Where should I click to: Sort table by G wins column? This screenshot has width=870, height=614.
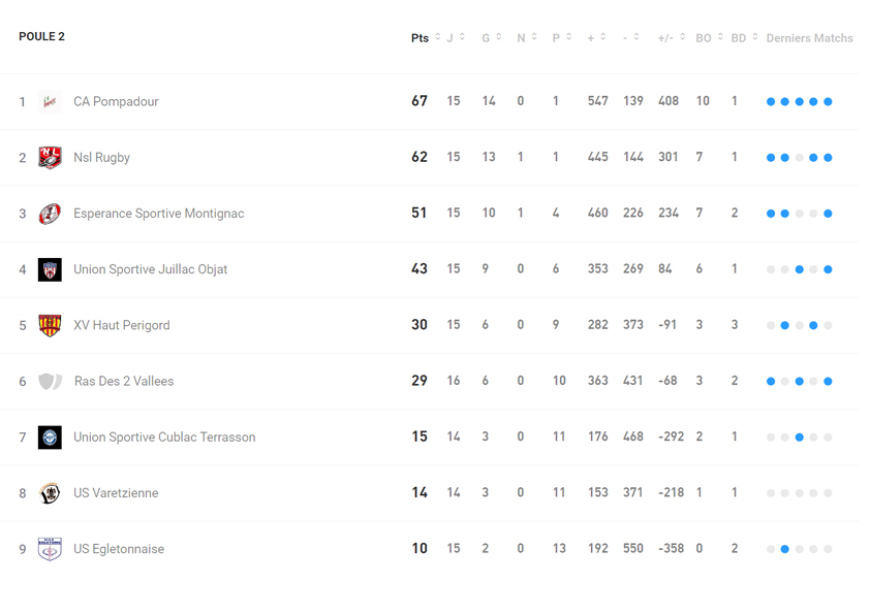487,39
